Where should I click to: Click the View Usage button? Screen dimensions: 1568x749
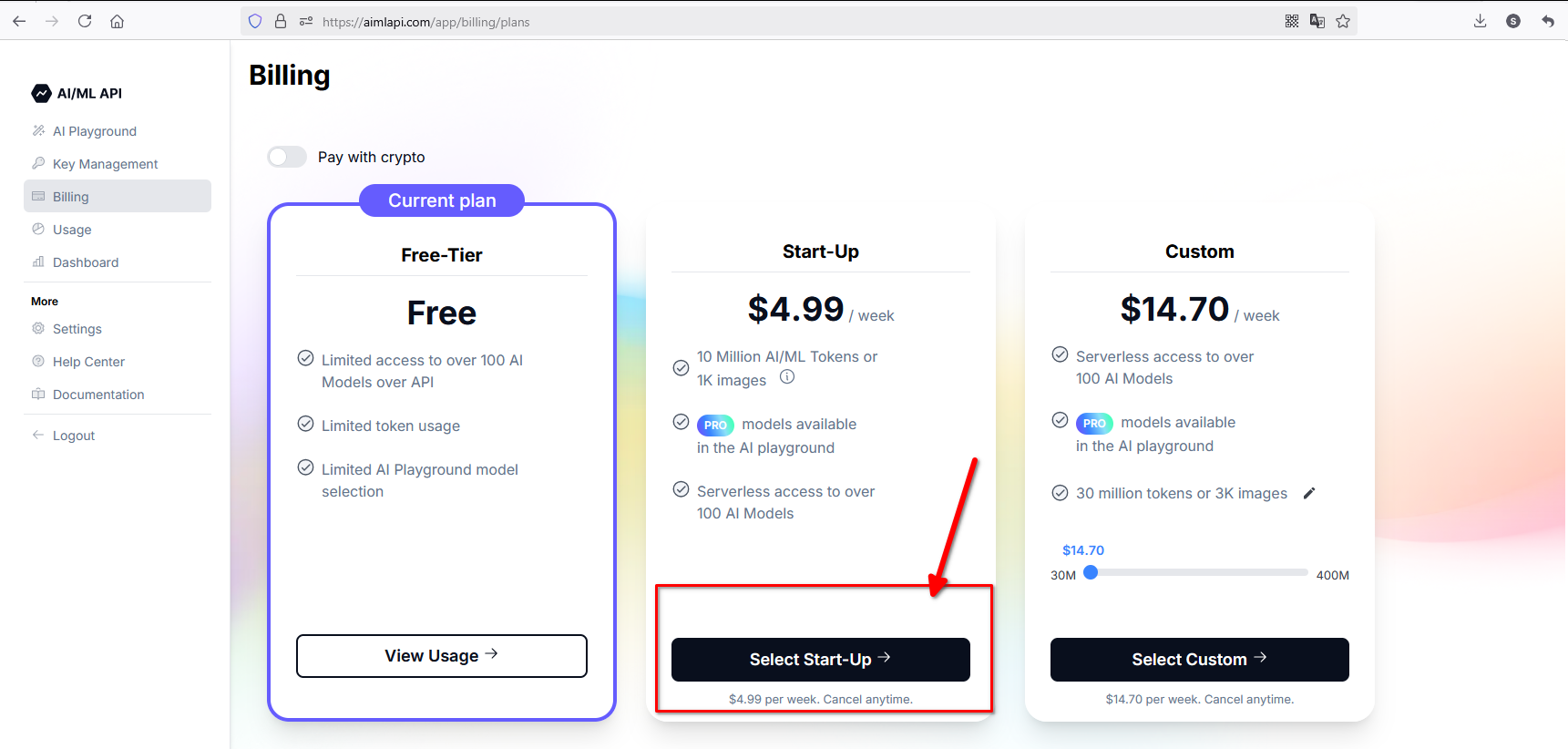441,656
